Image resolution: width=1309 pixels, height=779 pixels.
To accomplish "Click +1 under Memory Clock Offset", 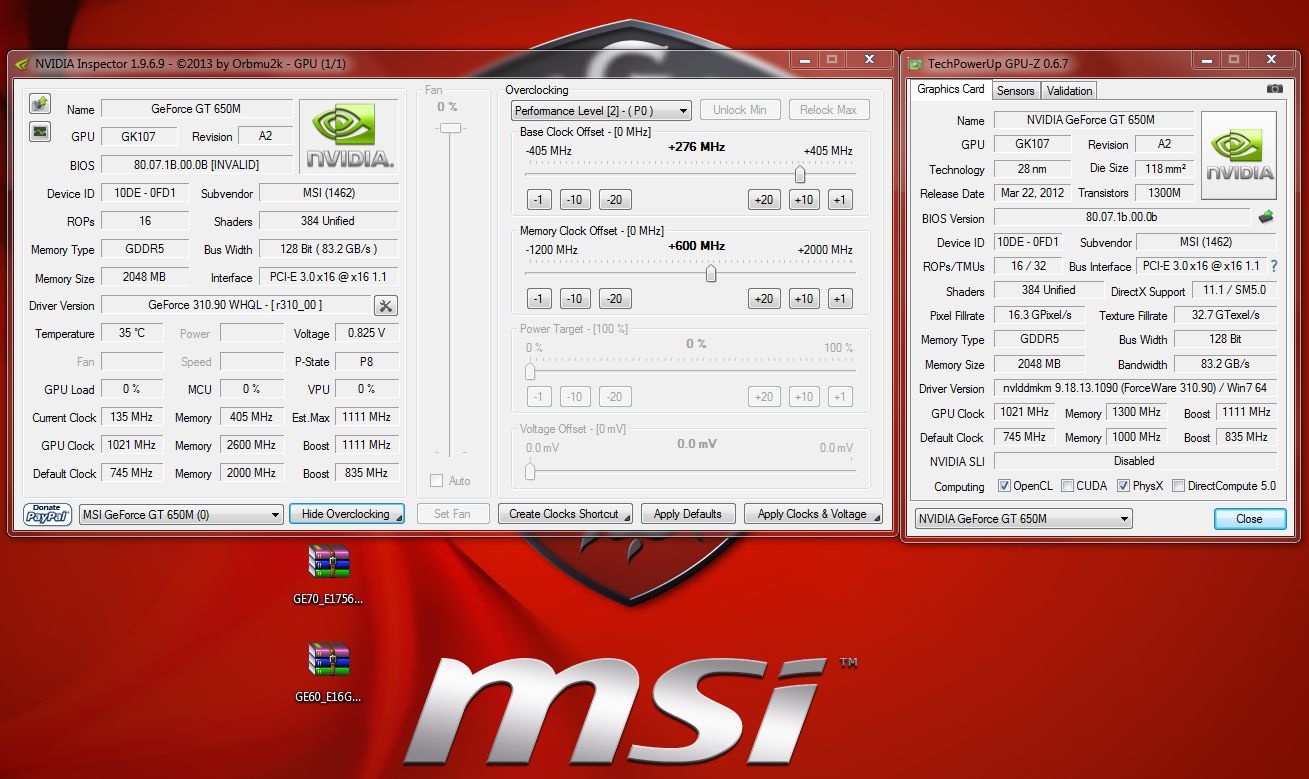I will pyautogui.click(x=840, y=299).
